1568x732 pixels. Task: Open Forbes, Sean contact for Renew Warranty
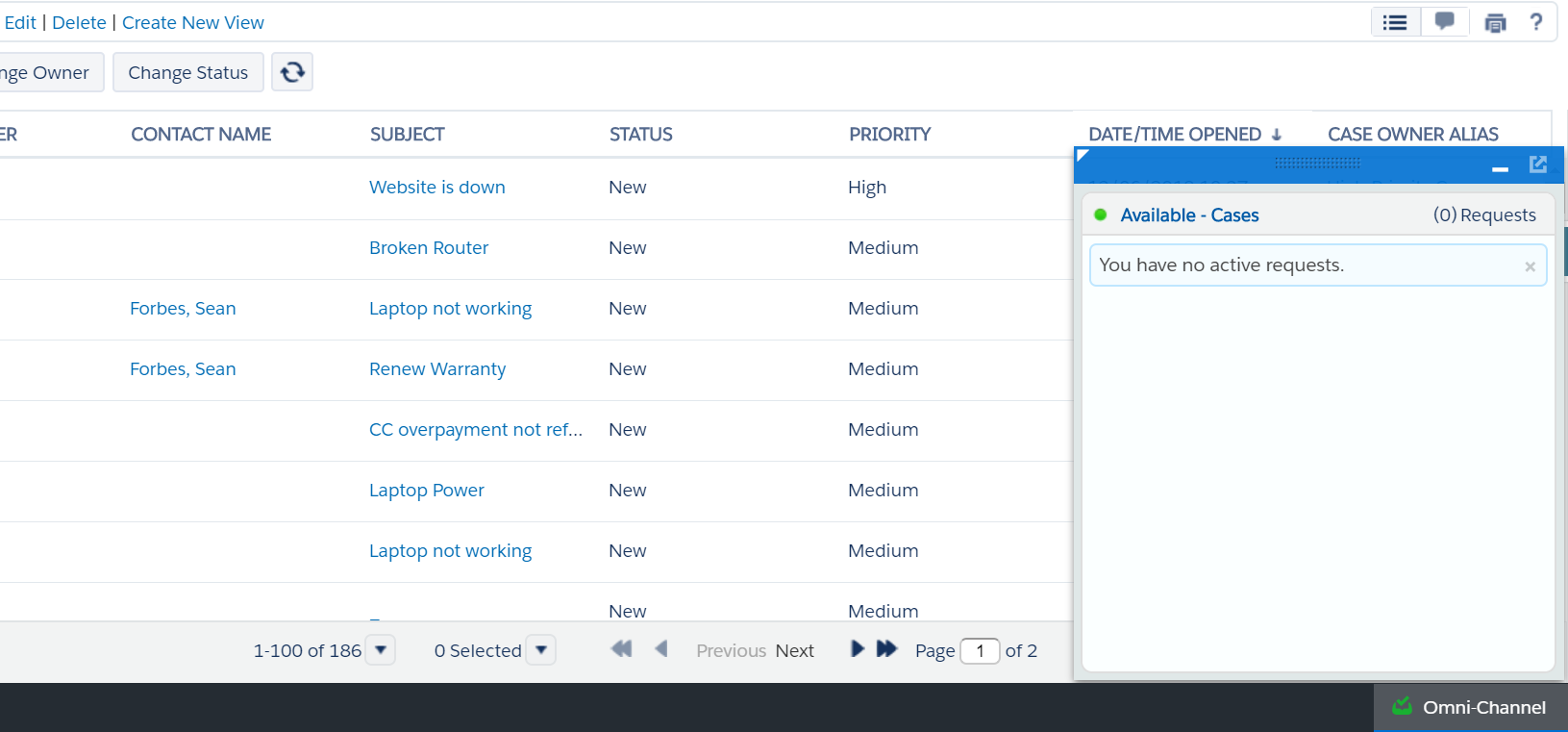183,369
